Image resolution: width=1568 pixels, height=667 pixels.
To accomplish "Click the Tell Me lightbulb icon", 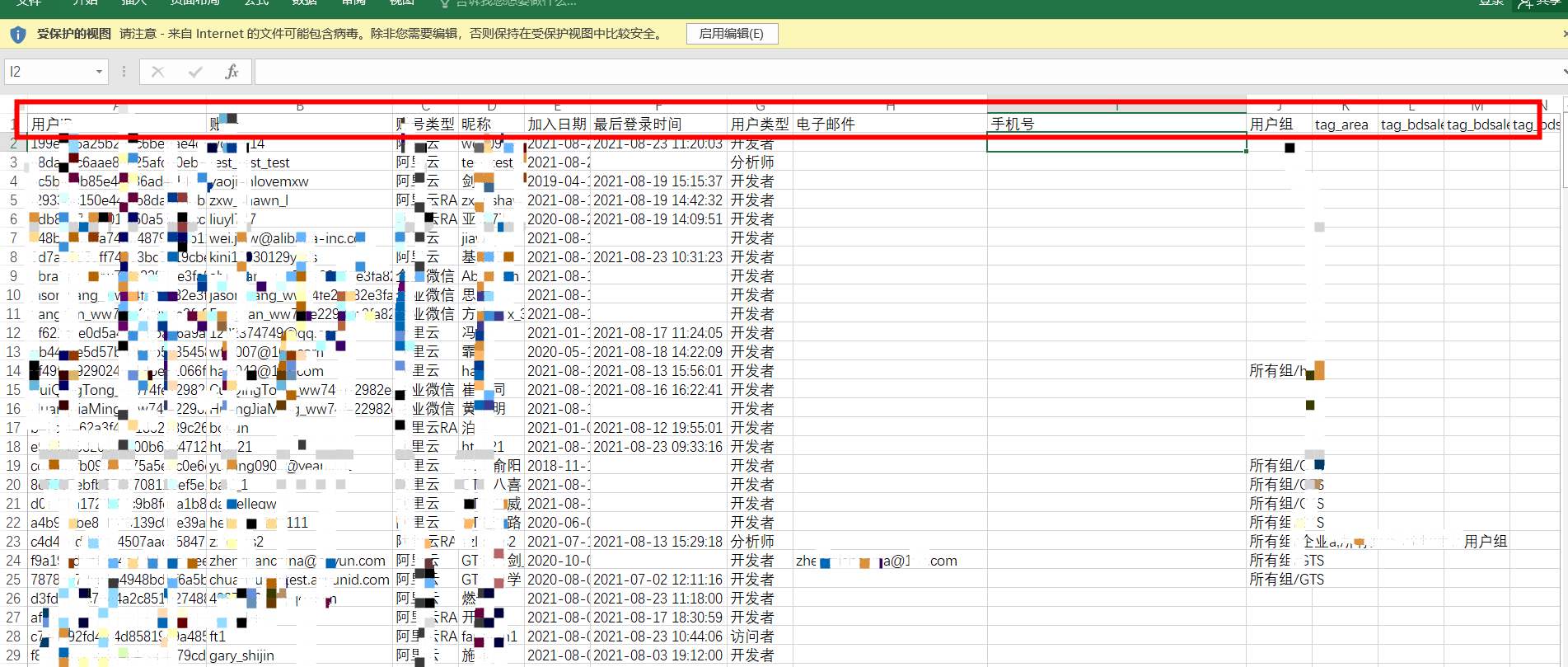I will tap(445, 3).
